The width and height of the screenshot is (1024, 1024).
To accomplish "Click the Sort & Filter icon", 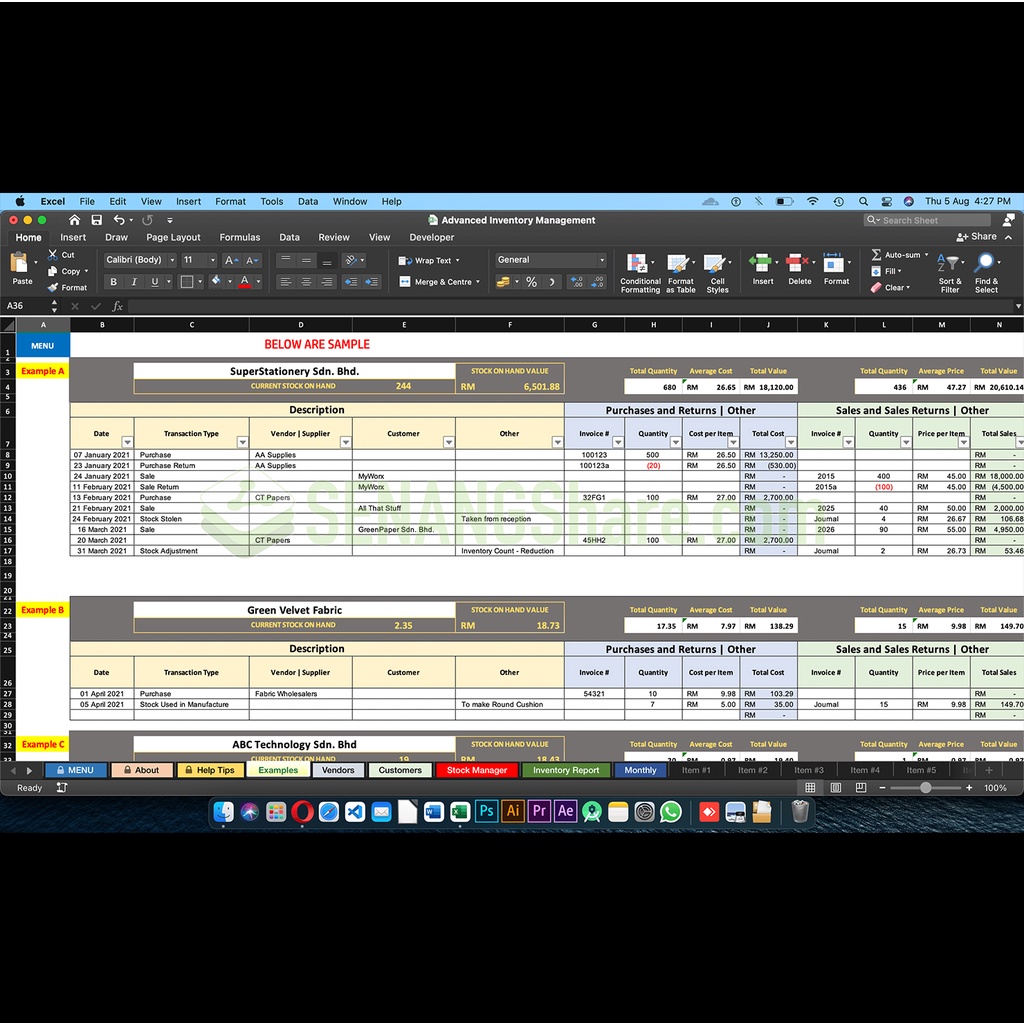I will coord(950,264).
